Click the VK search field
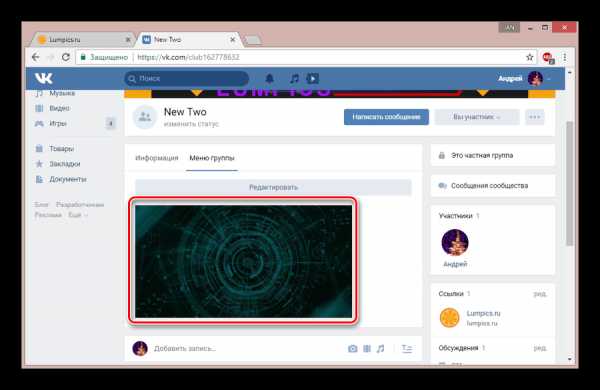Screen dimensions: 600x390 (186, 78)
